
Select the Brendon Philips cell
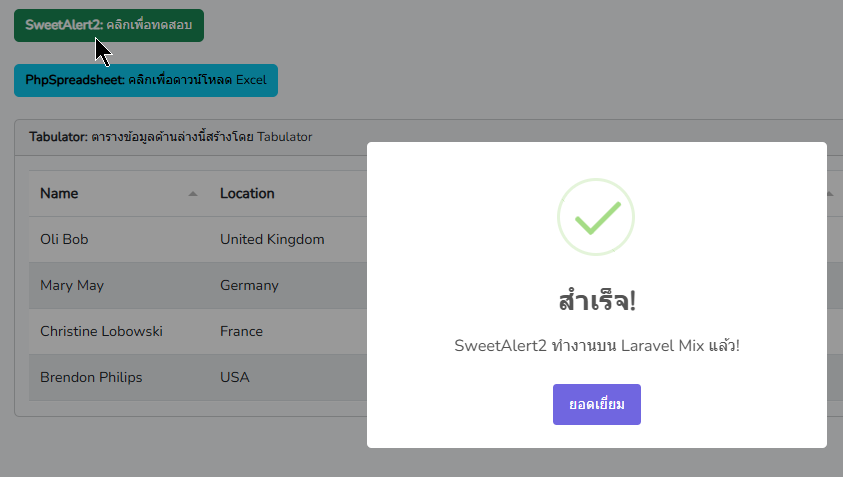[91, 378]
